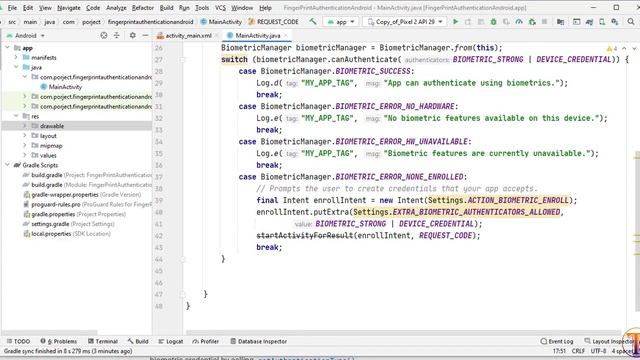Click the Stop icon in the toolbar
640x360 pixels.
(x=544, y=22)
